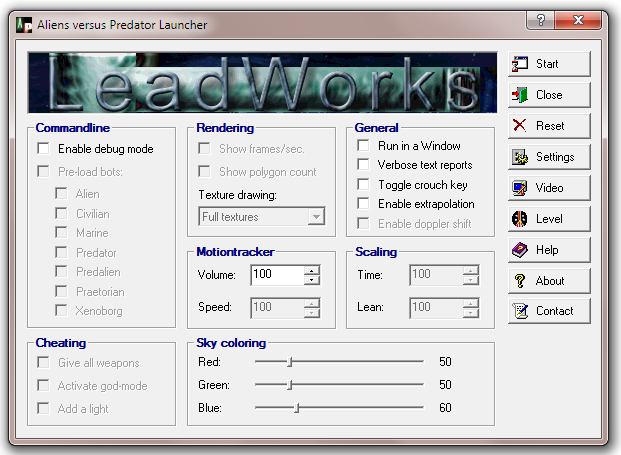Click the Contact button label
The image size is (621, 455).
click(554, 311)
